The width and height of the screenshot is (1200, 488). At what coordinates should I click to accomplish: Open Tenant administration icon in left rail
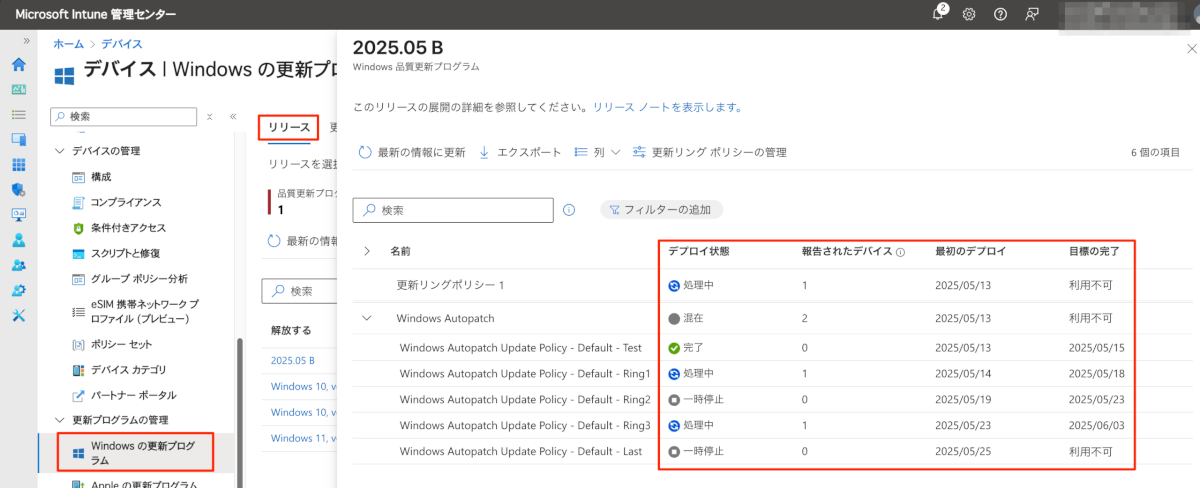point(18,290)
